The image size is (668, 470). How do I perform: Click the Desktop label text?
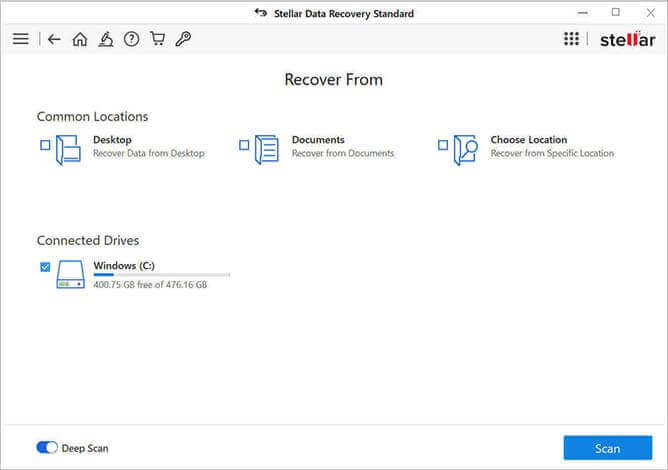(x=112, y=140)
